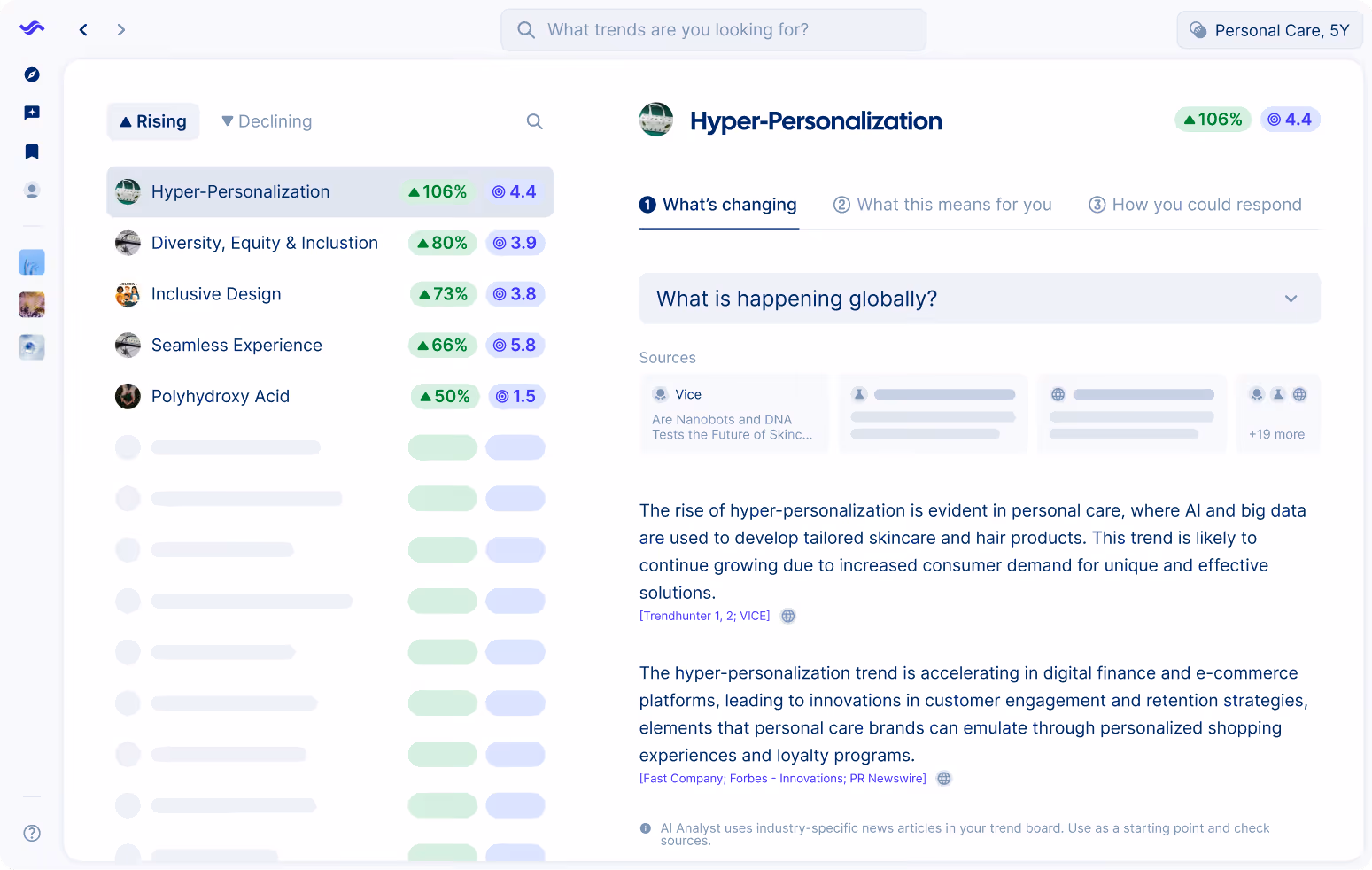Click the 50% growth badge
The height and width of the screenshot is (870, 1372).
446,397
